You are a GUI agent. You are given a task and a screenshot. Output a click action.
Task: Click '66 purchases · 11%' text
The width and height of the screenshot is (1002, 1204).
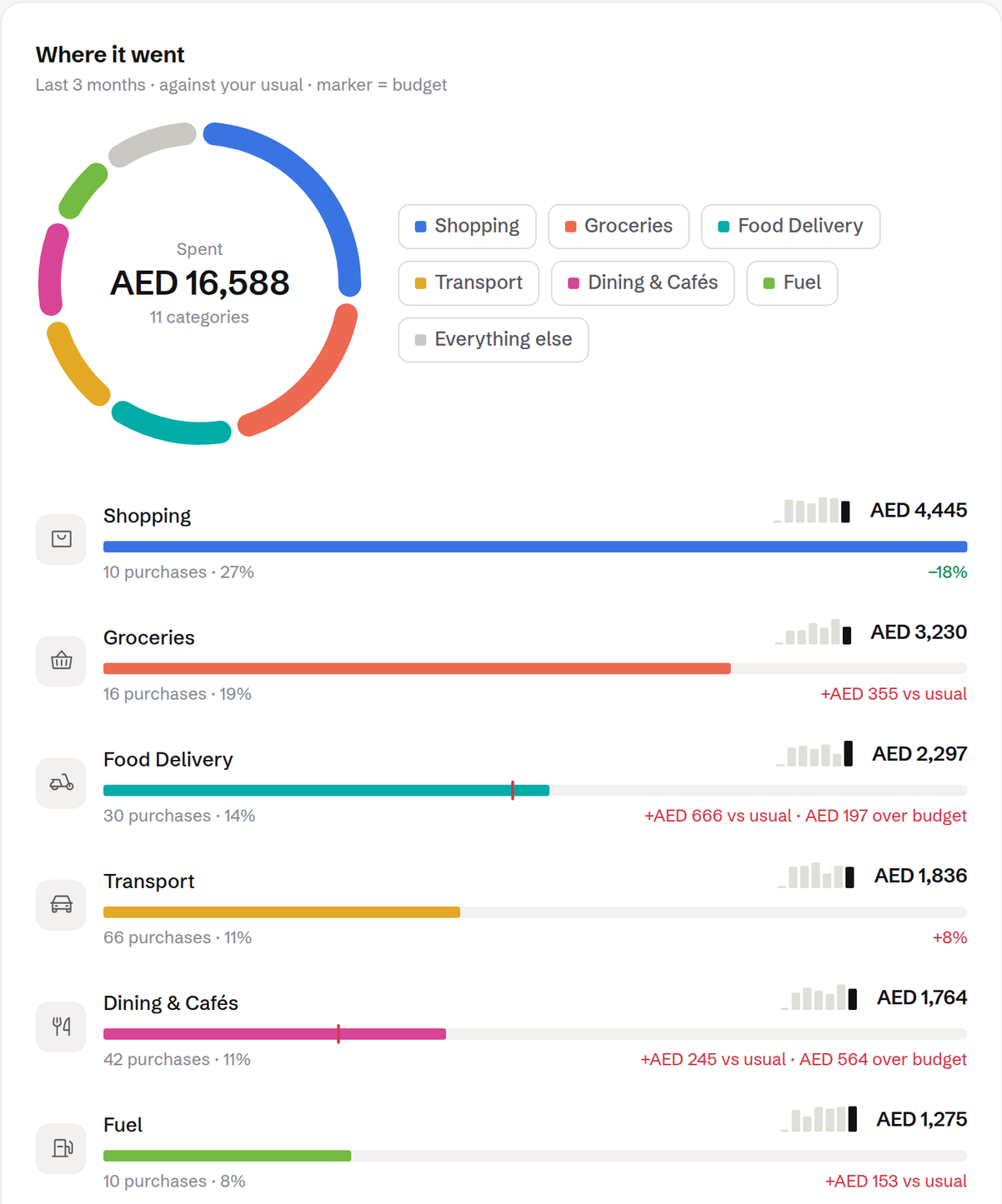pyautogui.click(x=178, y=937)
